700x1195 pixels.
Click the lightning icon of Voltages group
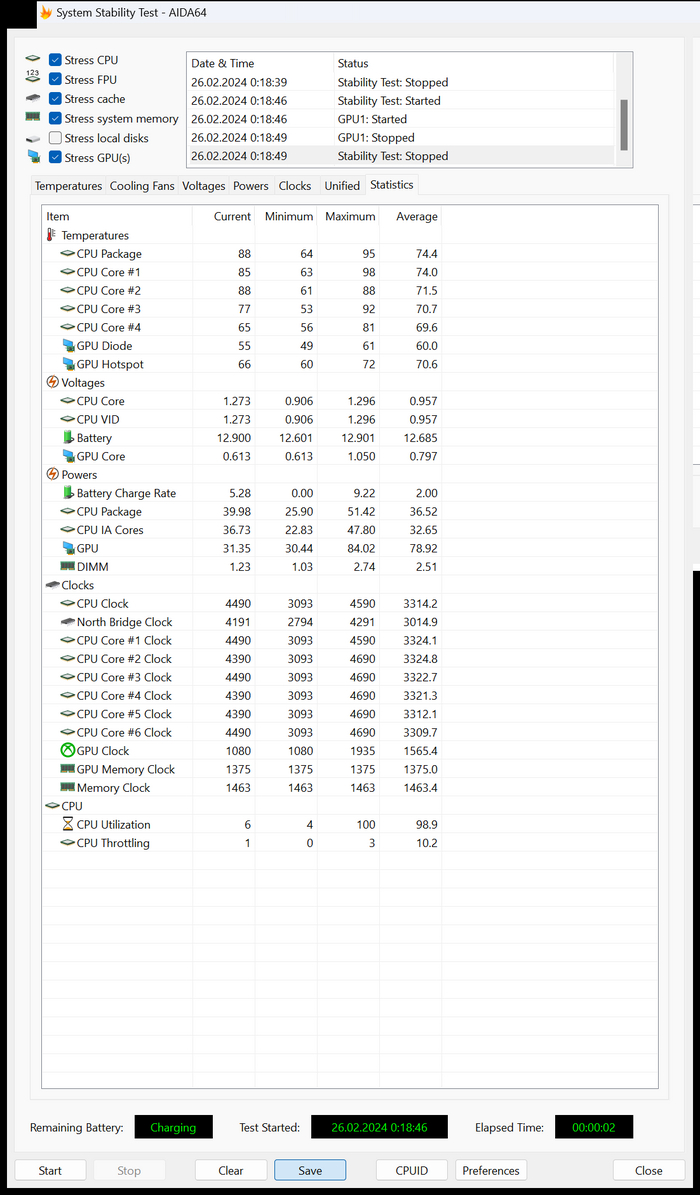53,383
